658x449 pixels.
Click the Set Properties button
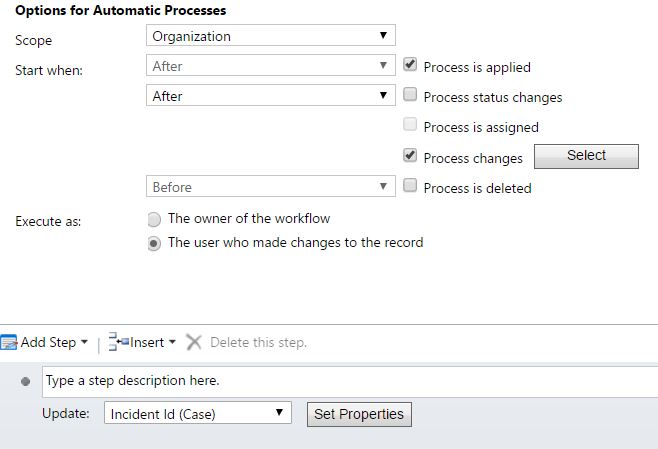(x=359, y=413)
